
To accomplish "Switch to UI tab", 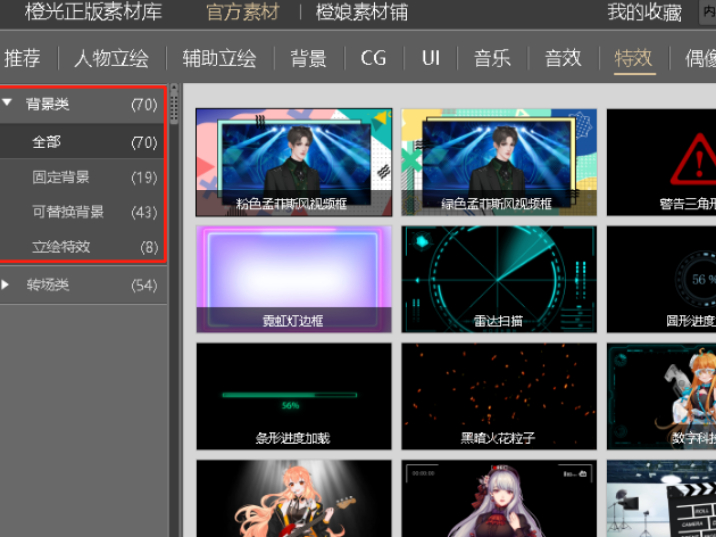I will pyautogui.click(x=431, y=58).
